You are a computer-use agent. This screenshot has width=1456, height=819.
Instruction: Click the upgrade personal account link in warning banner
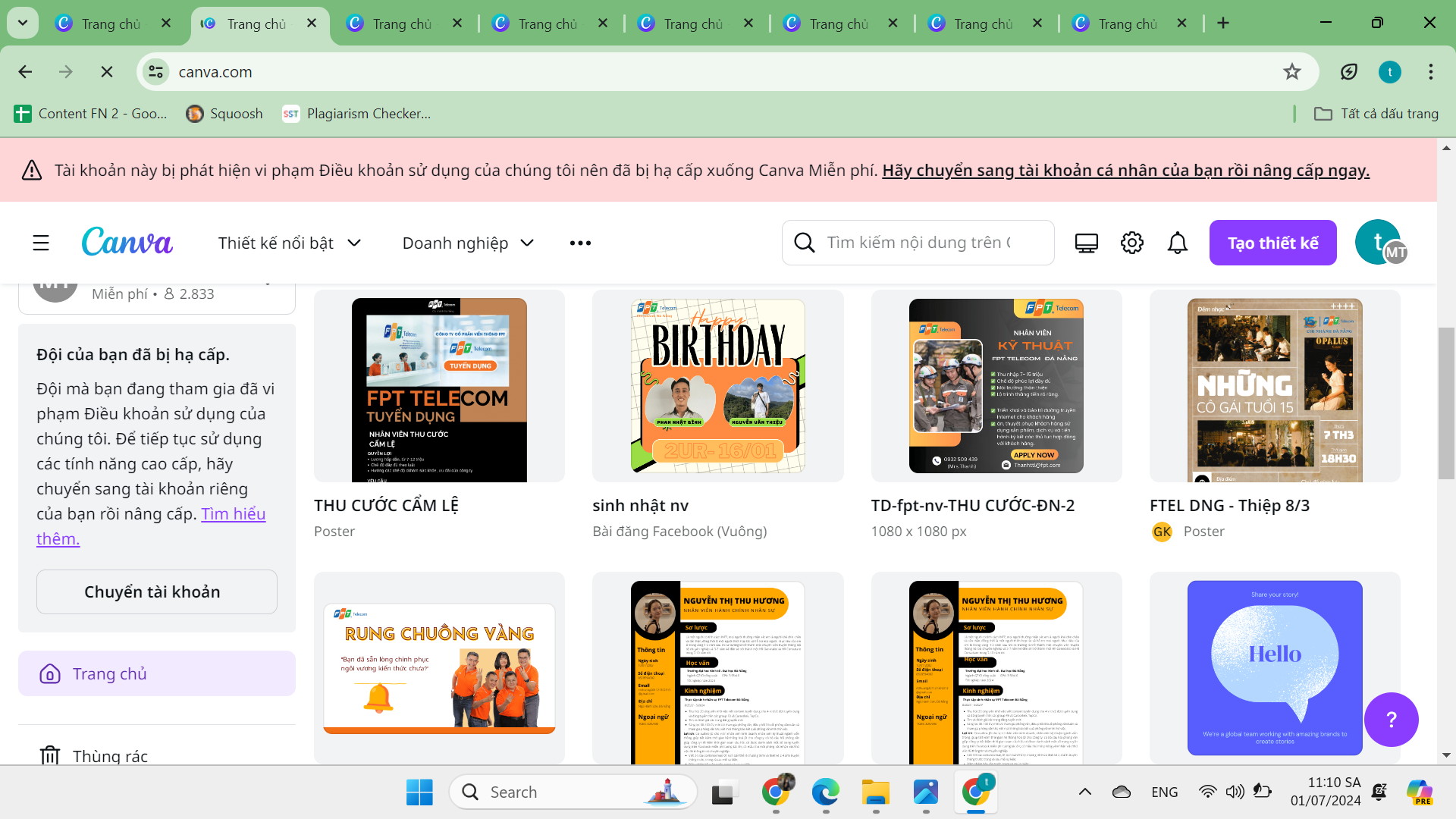[1125, 171]
